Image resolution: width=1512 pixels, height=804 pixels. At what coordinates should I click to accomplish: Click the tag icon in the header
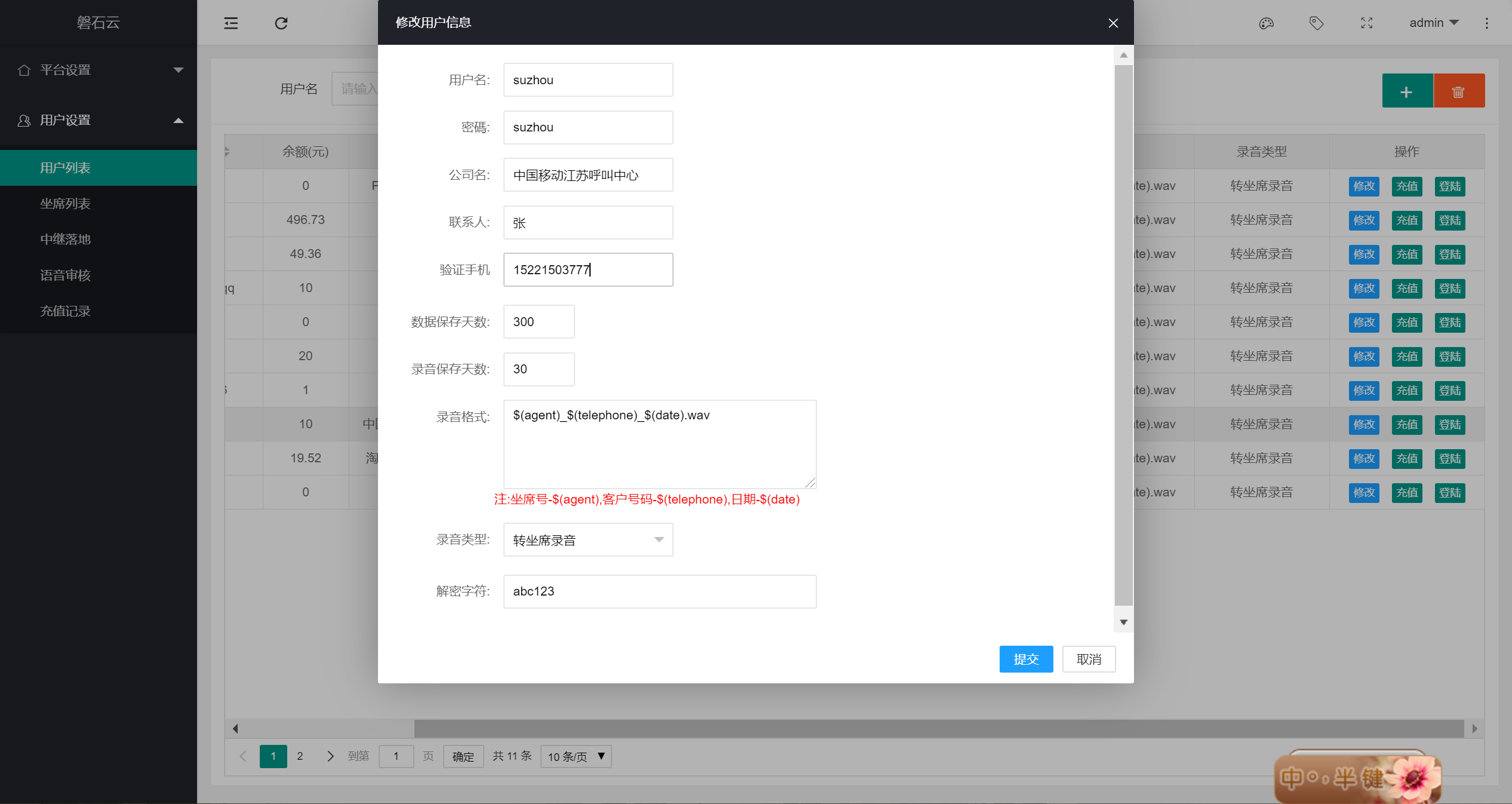pyautogui.click(x=1316, y=23)
